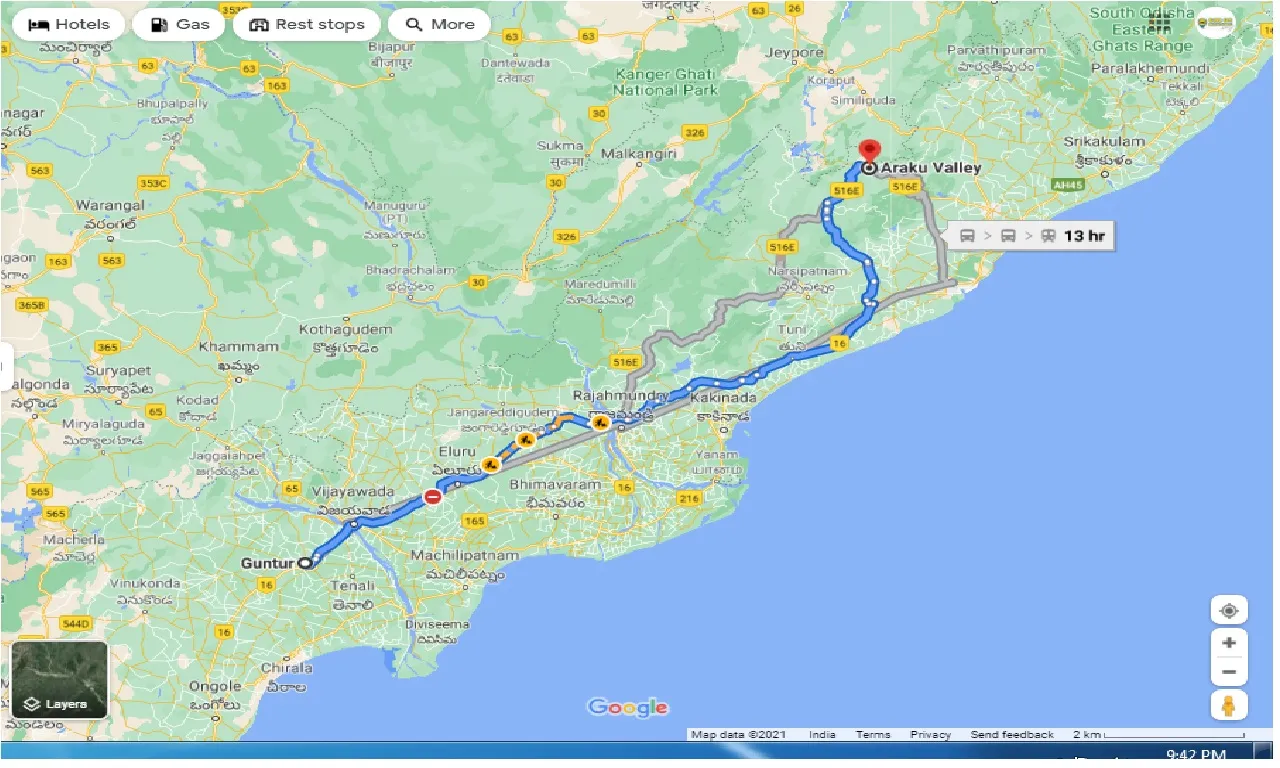Zoom out of the map

1229,671
